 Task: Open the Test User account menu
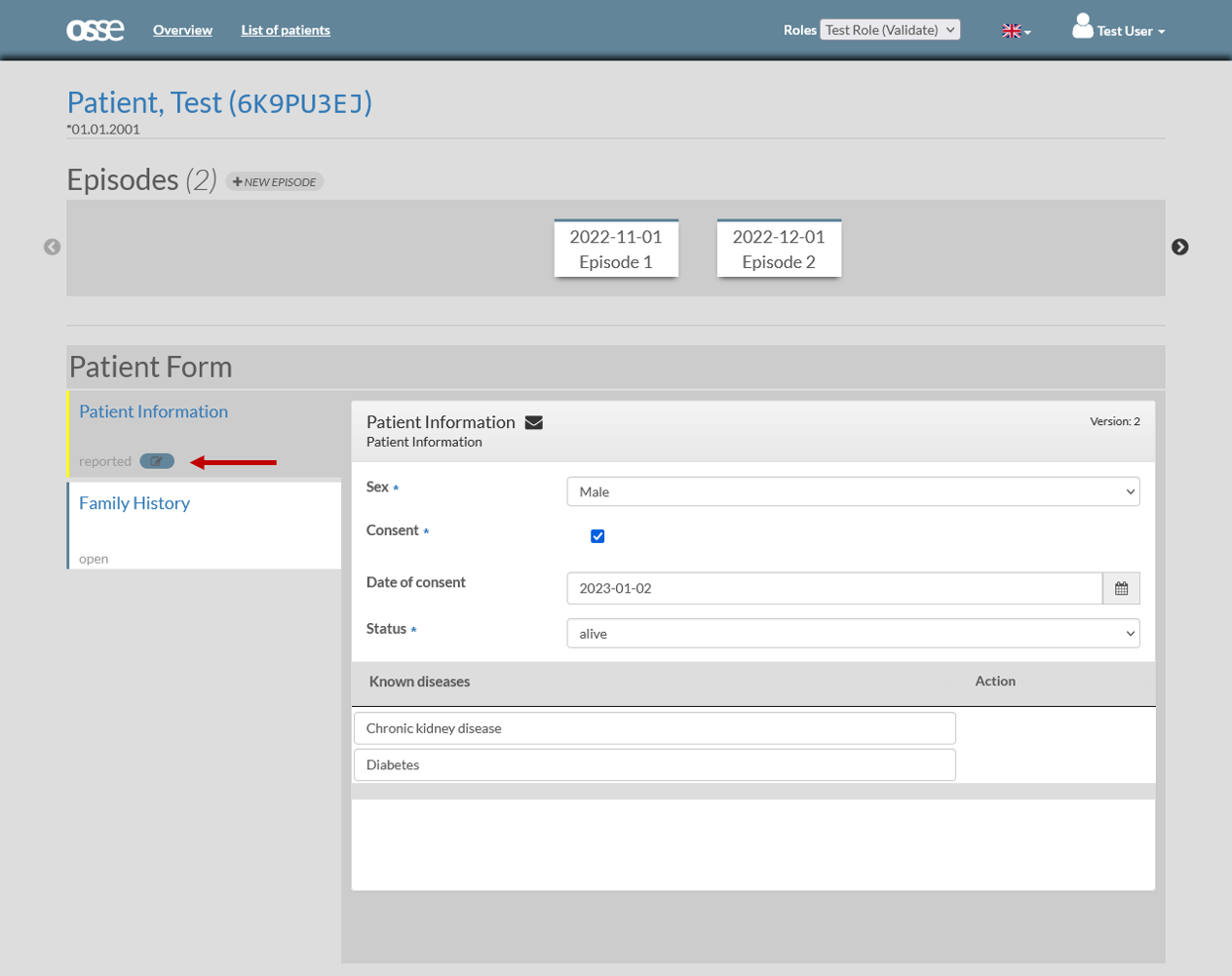pyautogui.click(x=1130, y=31)
